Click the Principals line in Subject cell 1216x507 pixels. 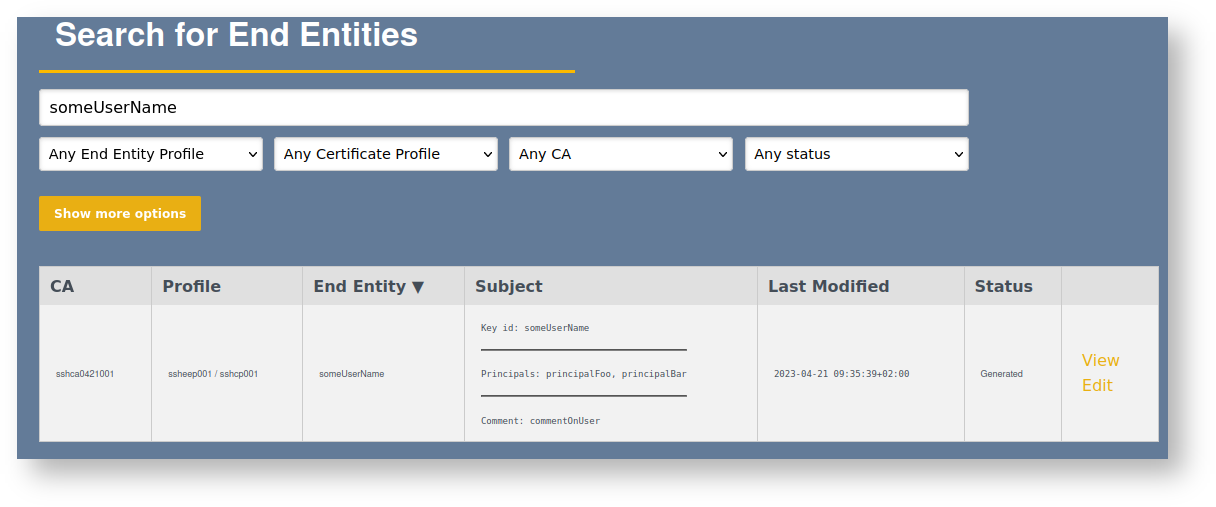(583, 374)
